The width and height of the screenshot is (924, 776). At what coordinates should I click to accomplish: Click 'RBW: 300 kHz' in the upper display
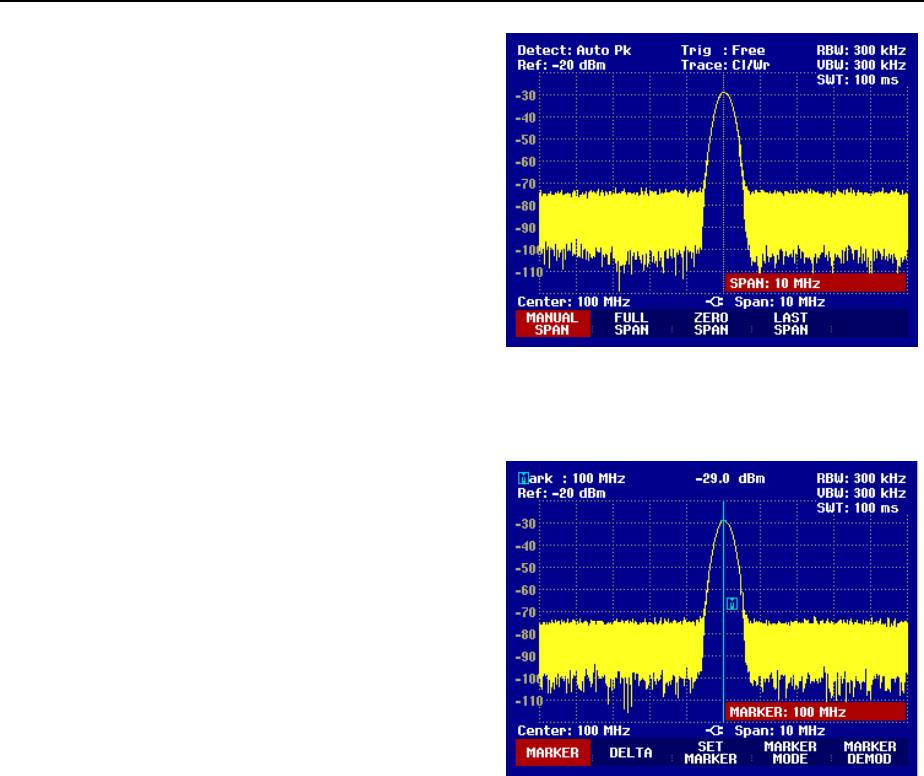[x=861, y=51]
